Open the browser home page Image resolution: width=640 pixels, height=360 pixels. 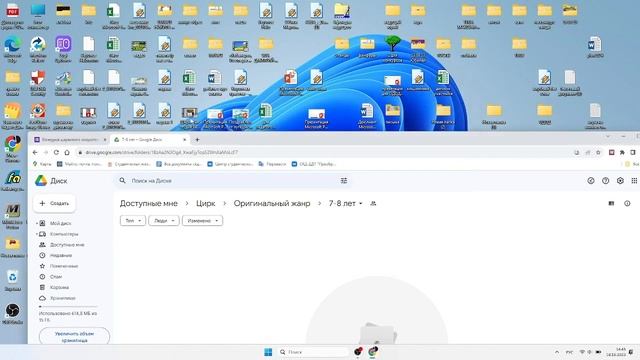67,152
